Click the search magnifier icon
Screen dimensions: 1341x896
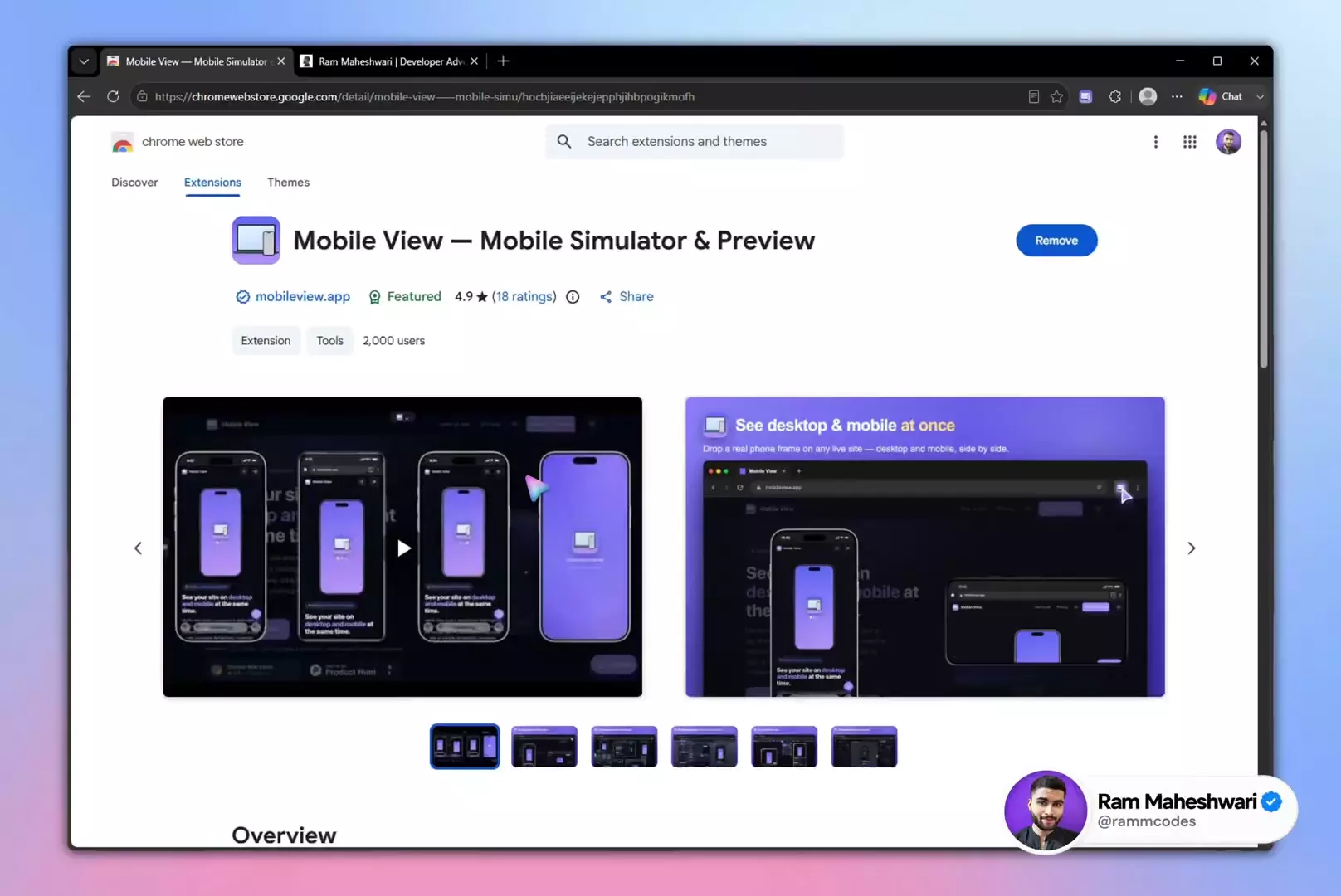(564, 142)
